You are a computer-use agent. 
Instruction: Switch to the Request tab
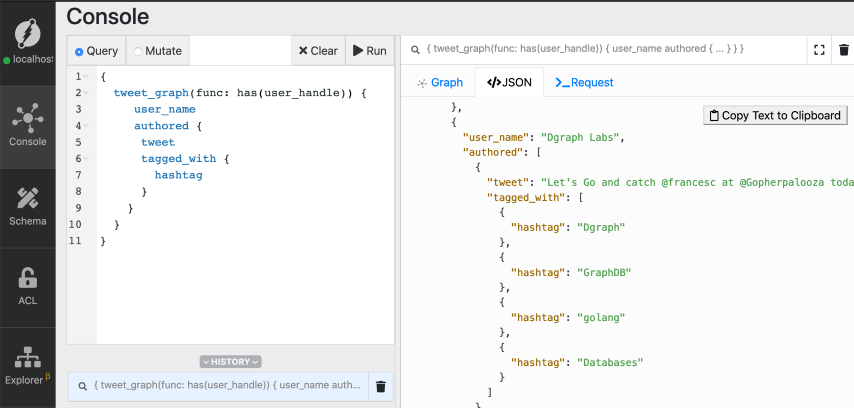coord(584,82)
